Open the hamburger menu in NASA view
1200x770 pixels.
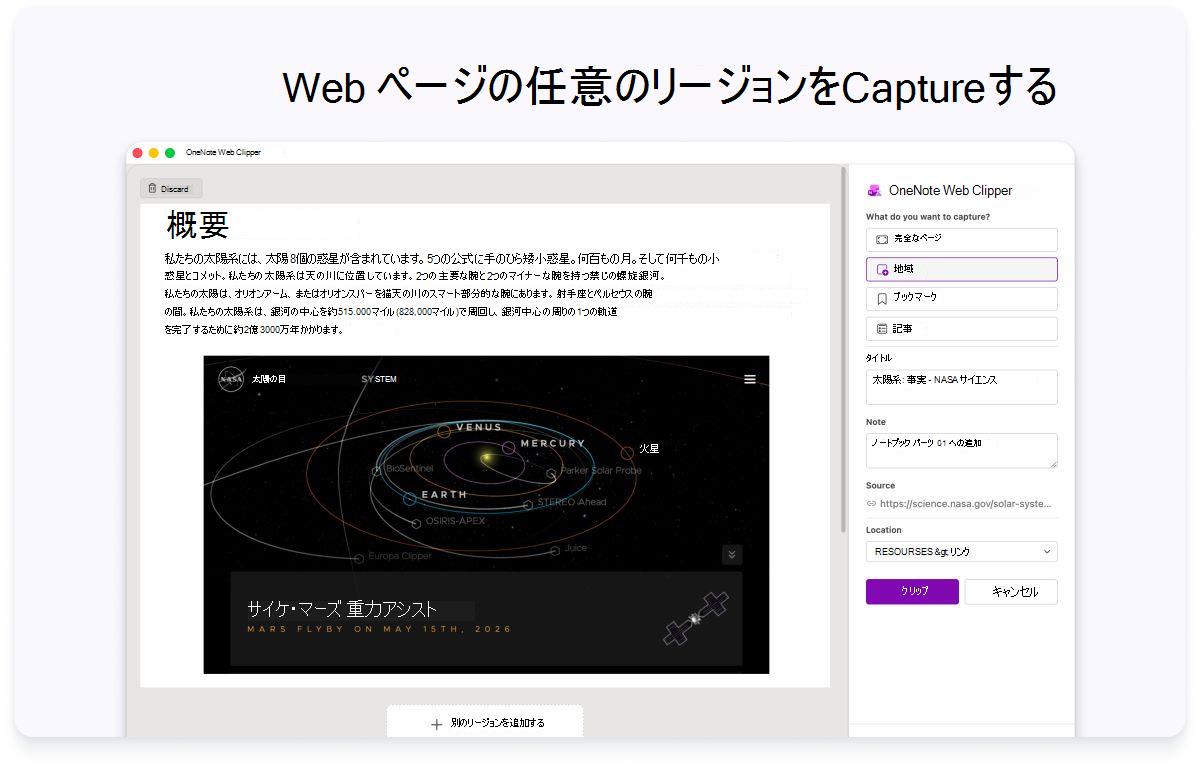750,379
